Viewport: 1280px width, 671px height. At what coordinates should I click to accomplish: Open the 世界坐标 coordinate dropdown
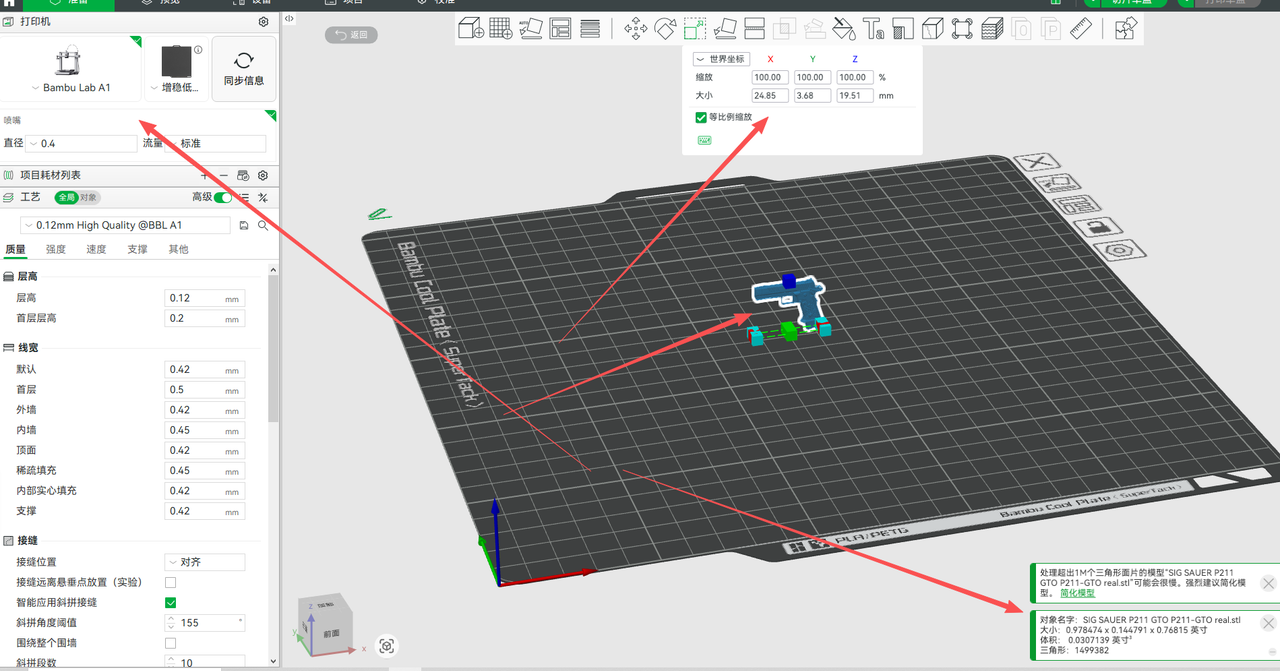point(722,59)
